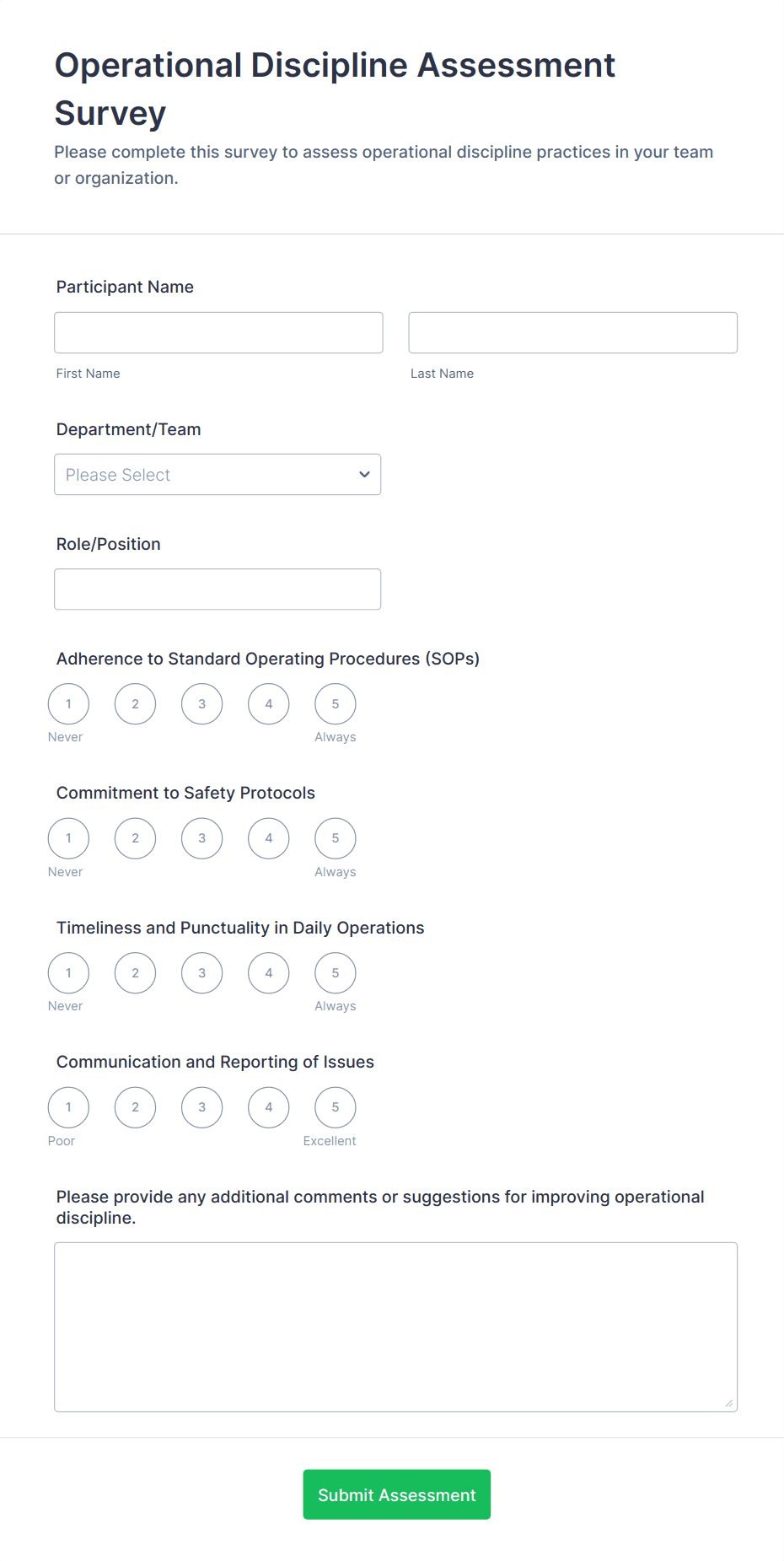Screen dimensions: 784x1561
Task: Click the Department/Team chevron arrow
Action: tap(363, 474)
